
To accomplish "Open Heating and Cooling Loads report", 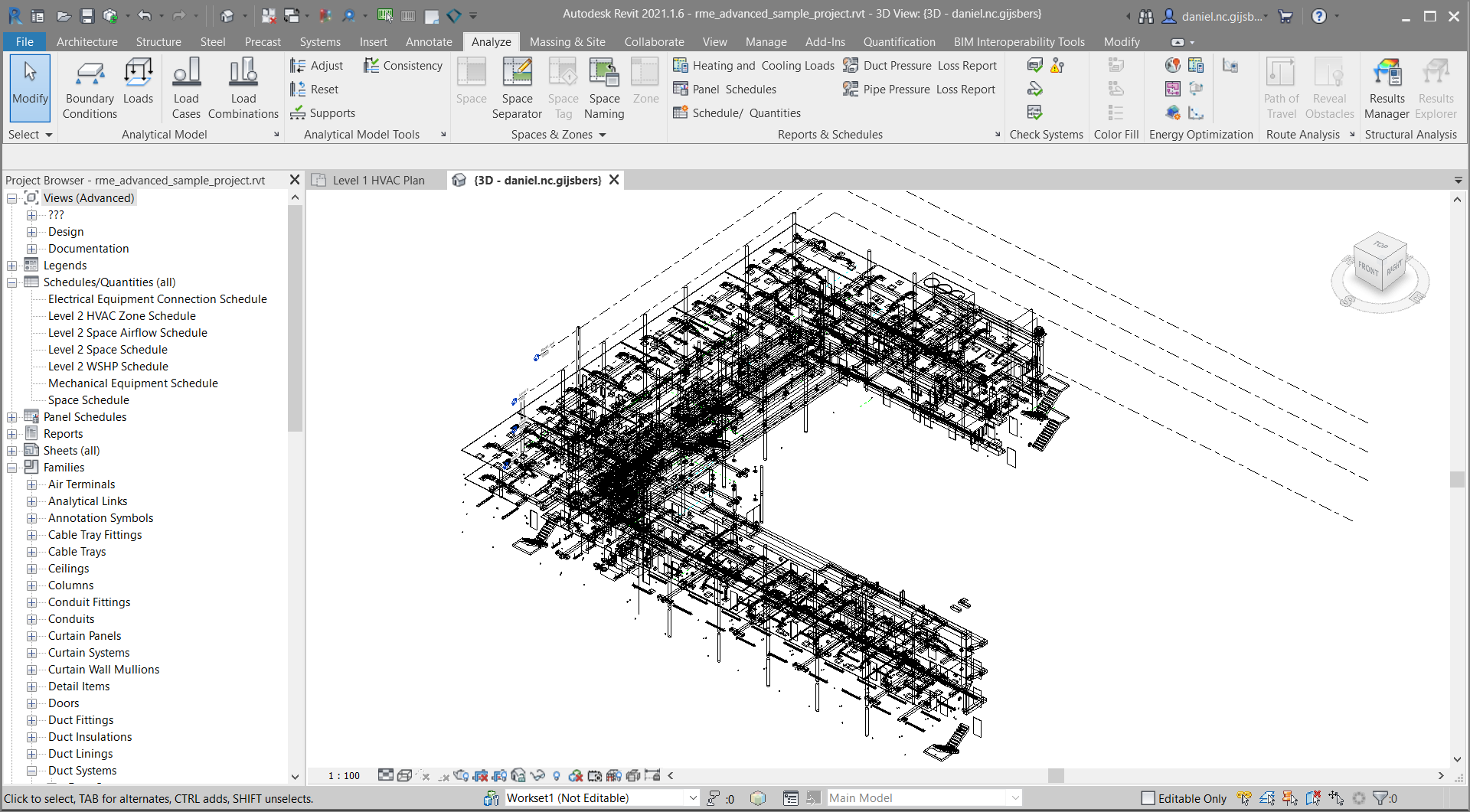I will point(754,66).
